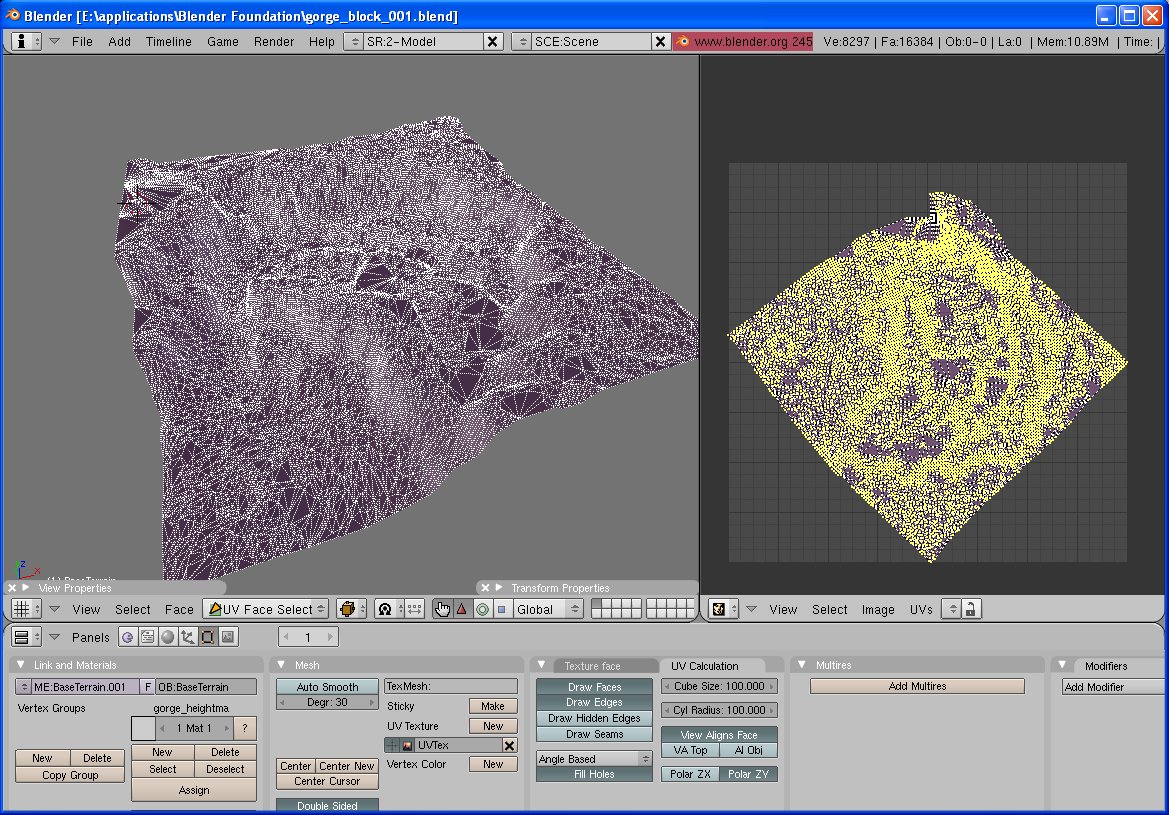This screenshot has height=815, width=1169.
Task: Open the Logic context icon in Panels
Action: (x=128, y=637)
